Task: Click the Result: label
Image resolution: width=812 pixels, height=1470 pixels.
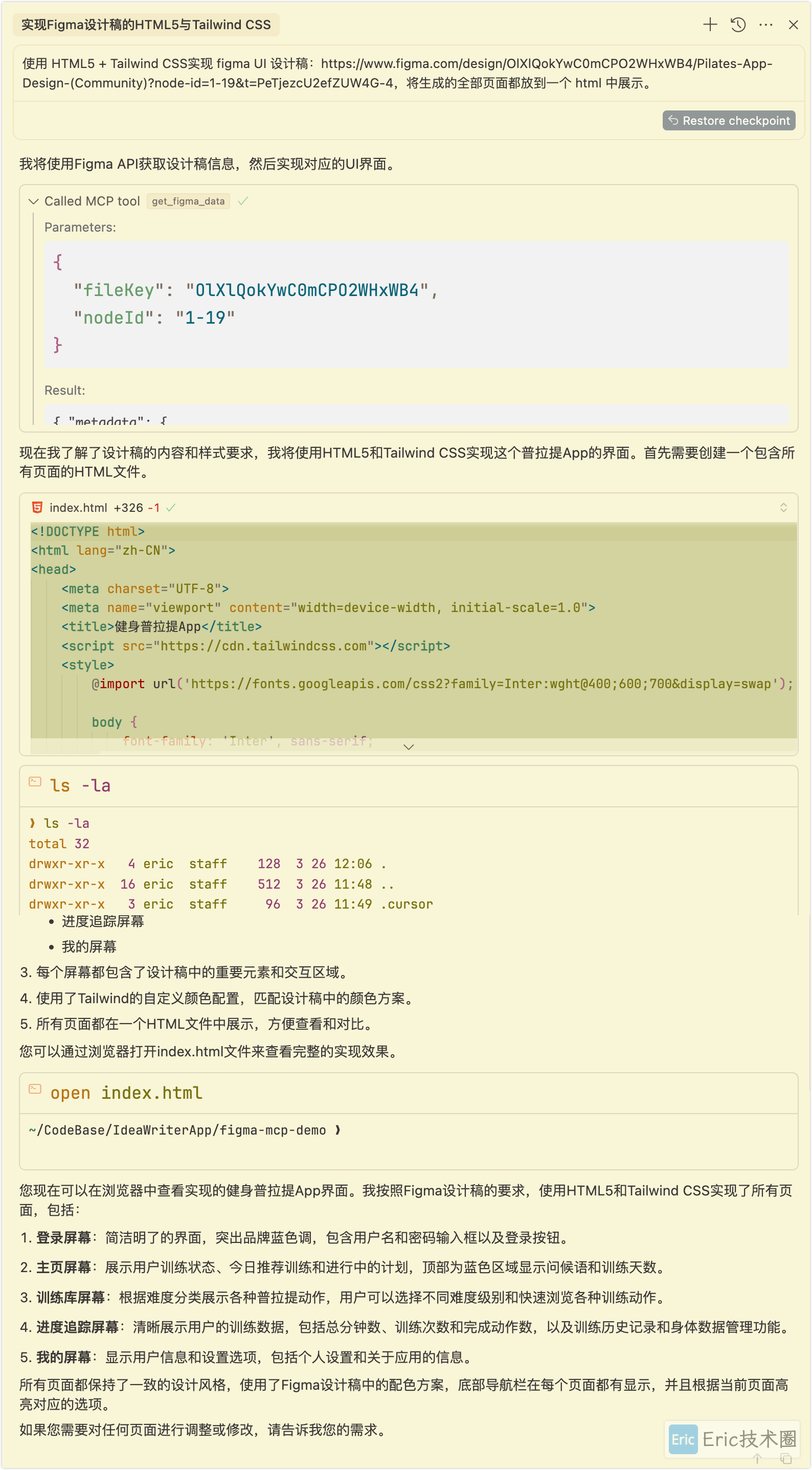Action: point(65,390)
